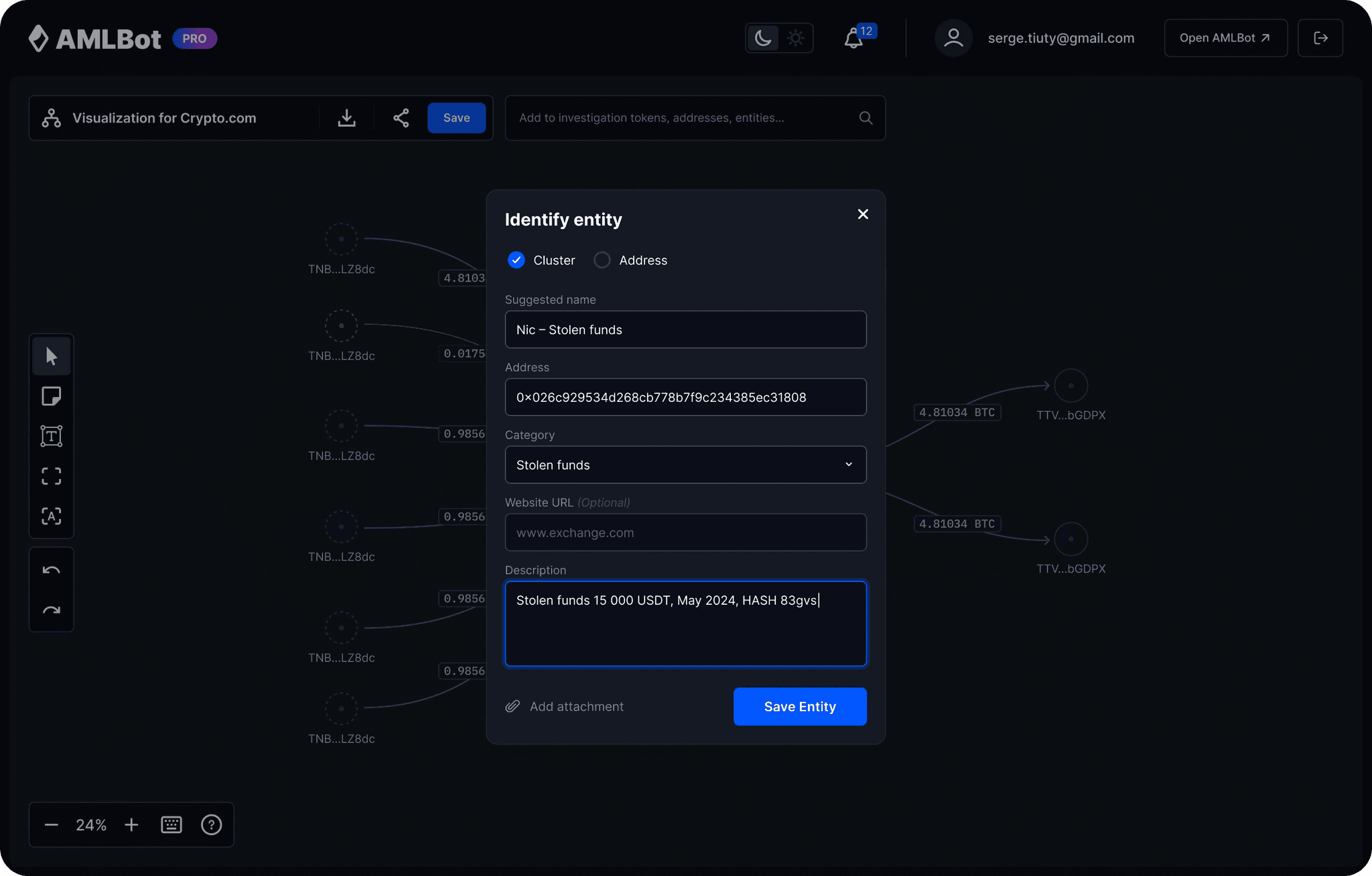Click the Website URL input field
This screenshot has width=1372, height=876.
point(685,532)
